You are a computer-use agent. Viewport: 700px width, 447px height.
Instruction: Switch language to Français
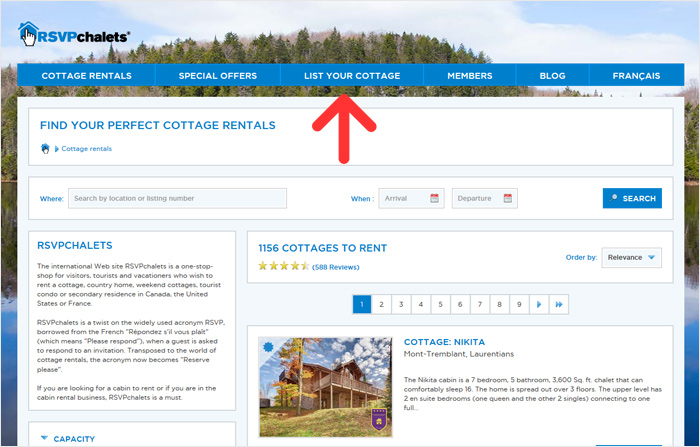(x=636, y=75)
